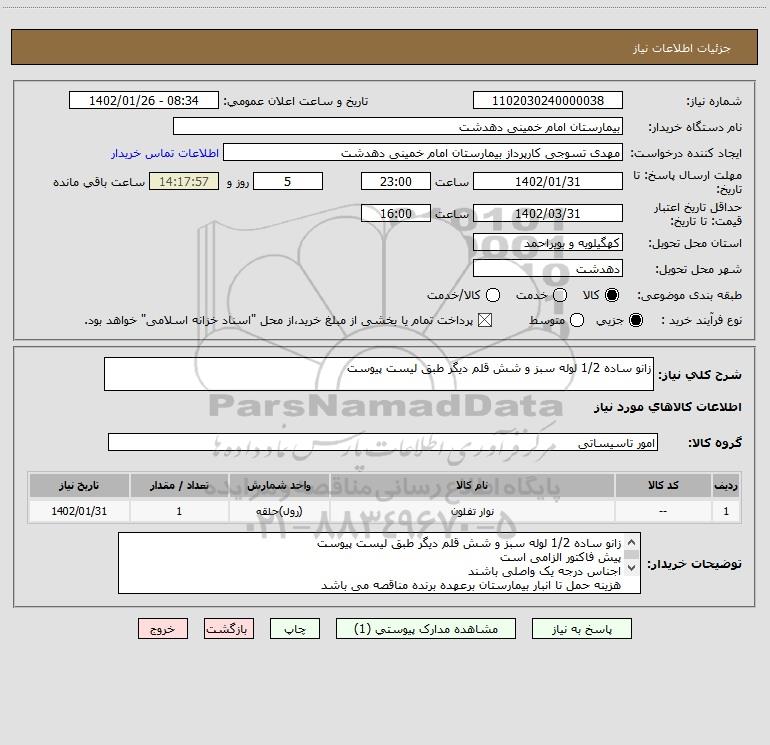Click the ردیف column header
Screen dimensions: 770x745
click(x=726, y=485)
